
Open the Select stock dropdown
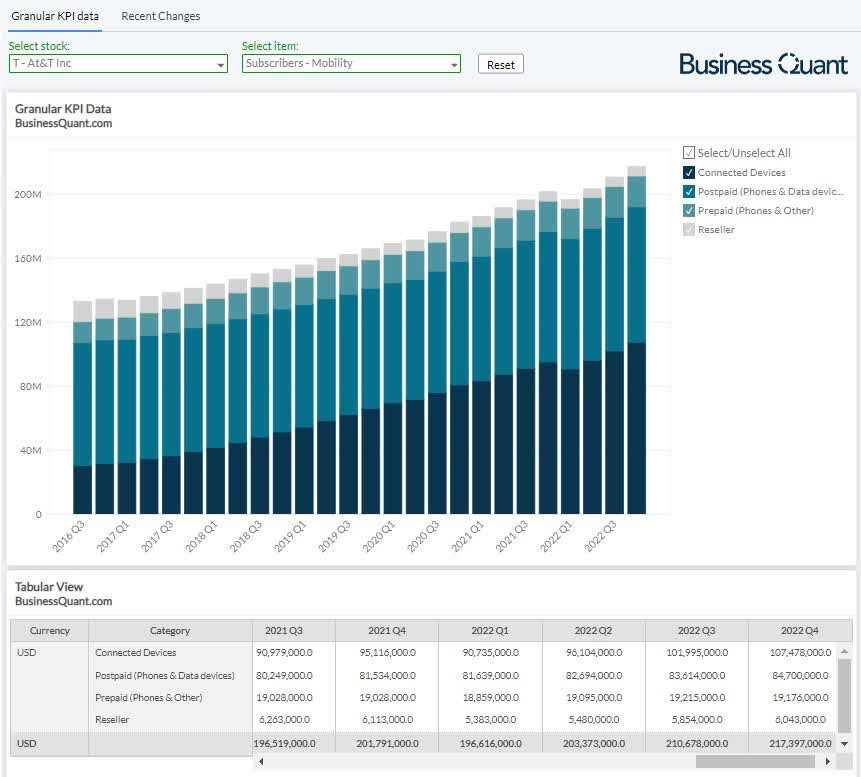point(118,64)
